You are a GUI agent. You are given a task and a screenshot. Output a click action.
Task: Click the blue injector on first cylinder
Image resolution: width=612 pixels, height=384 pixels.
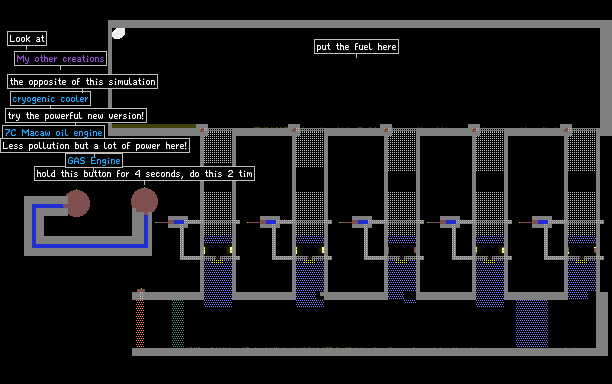[x=179, y=222]
